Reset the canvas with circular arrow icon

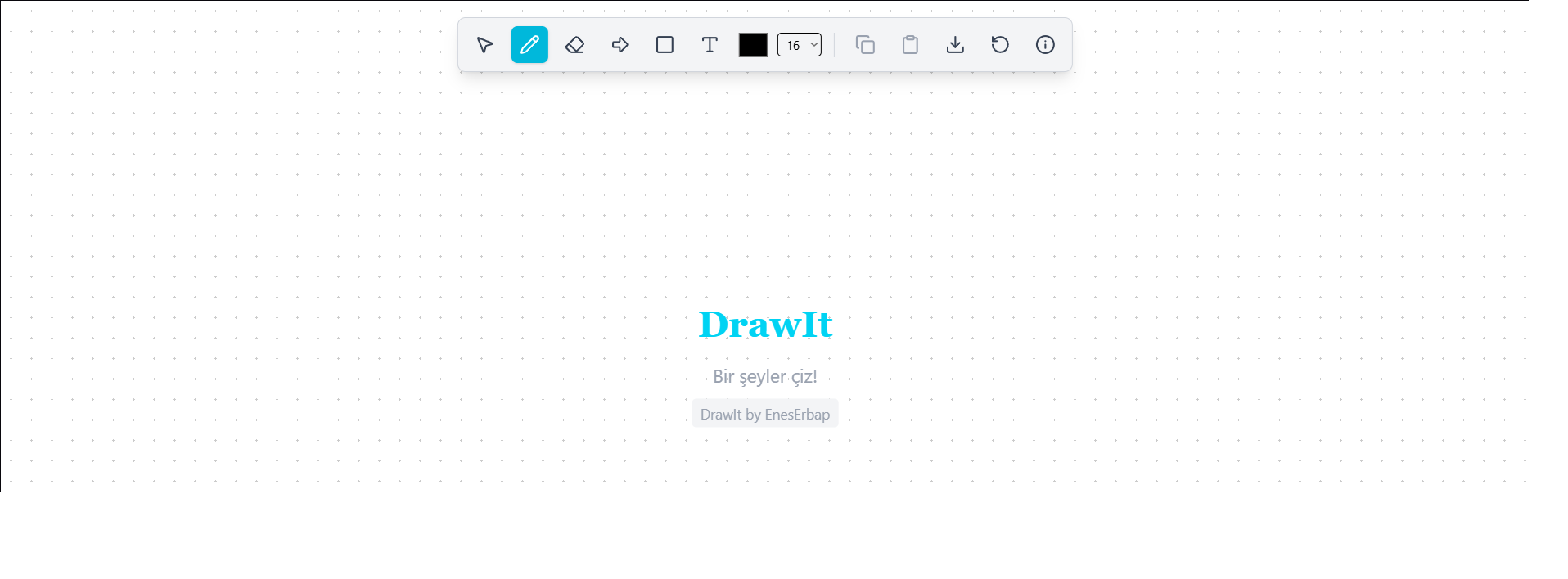pyautogui.click(x=1000, y=45)
